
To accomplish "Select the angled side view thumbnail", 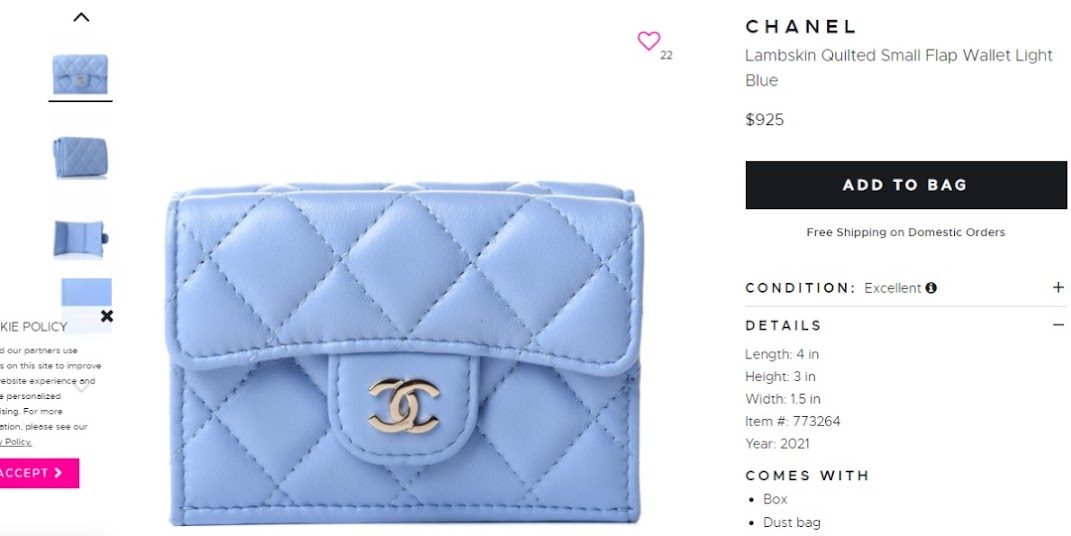I will point(81,157).
